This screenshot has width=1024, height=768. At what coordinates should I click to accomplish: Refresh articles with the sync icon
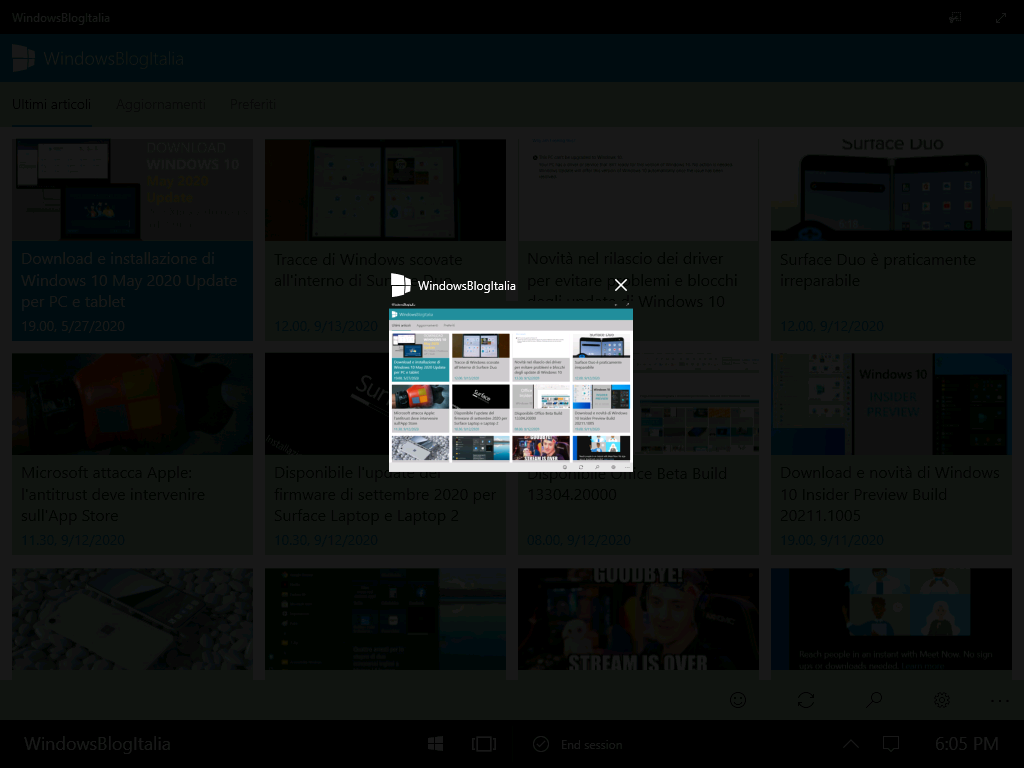[x=806, y=700]
